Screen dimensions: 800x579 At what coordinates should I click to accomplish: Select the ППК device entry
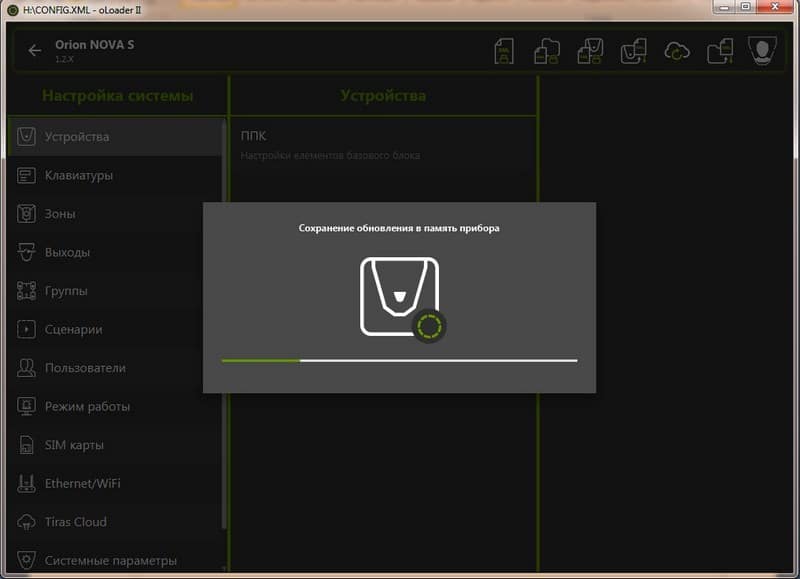pyautogui.click(x=383, y=145)
